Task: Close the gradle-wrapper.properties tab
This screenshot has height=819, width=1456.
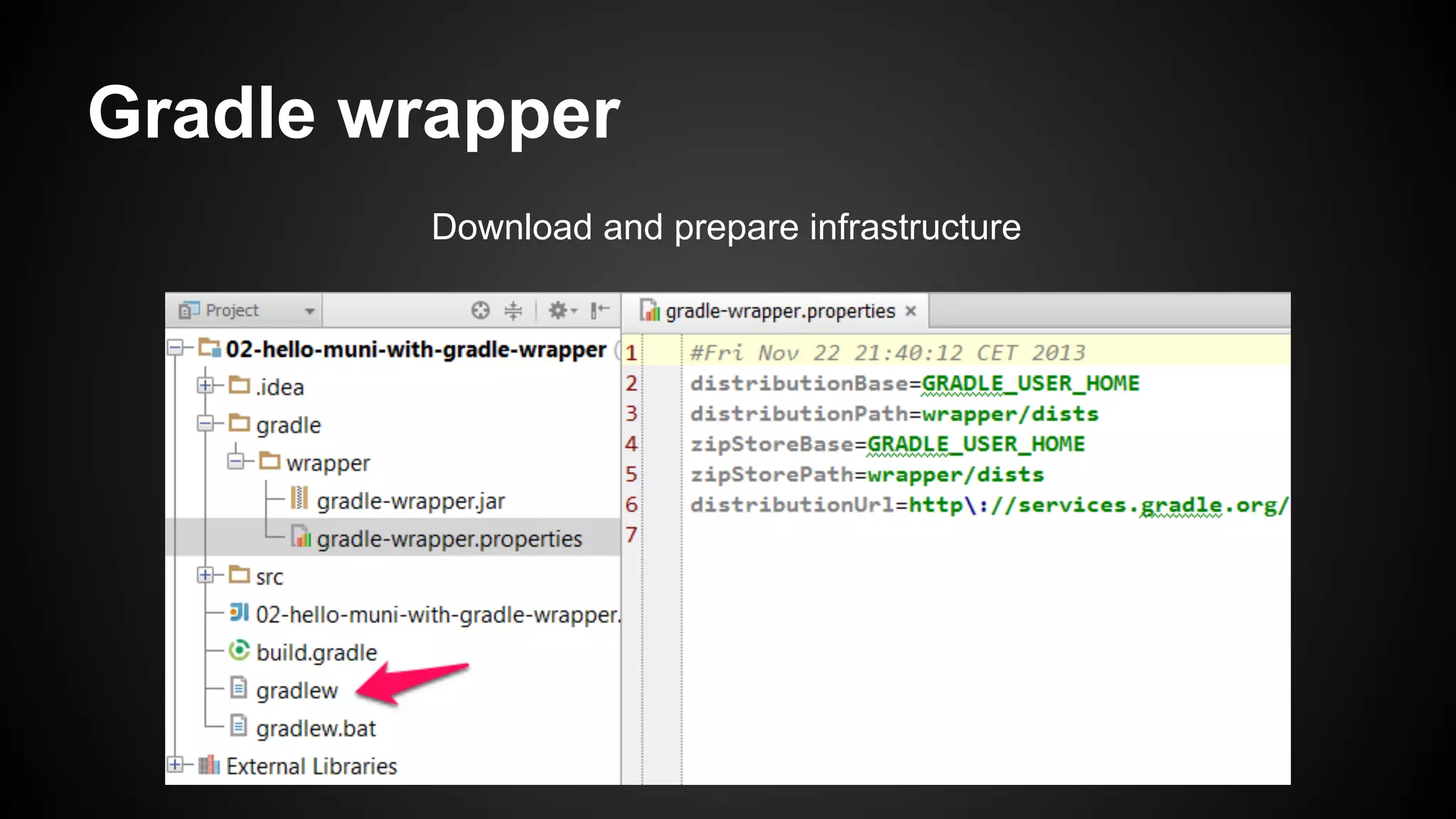Action: 911,311
